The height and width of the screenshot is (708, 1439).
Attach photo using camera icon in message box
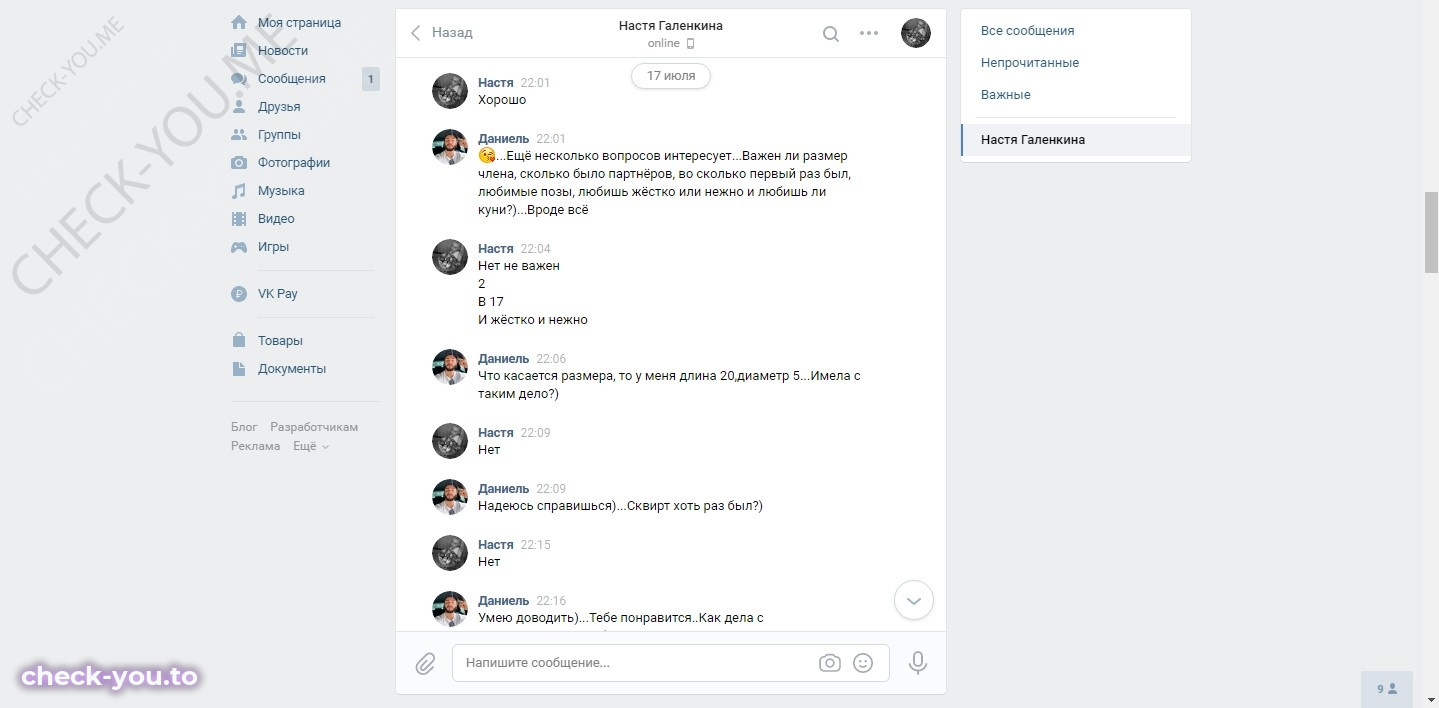coord(829,662)
